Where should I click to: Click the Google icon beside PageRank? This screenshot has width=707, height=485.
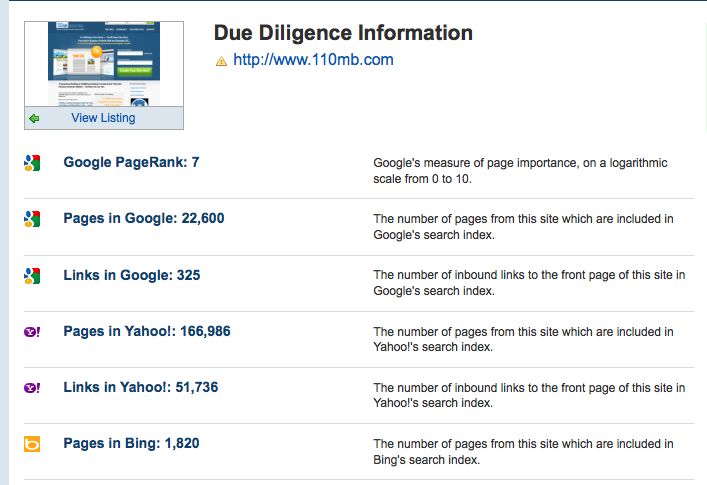32,163
